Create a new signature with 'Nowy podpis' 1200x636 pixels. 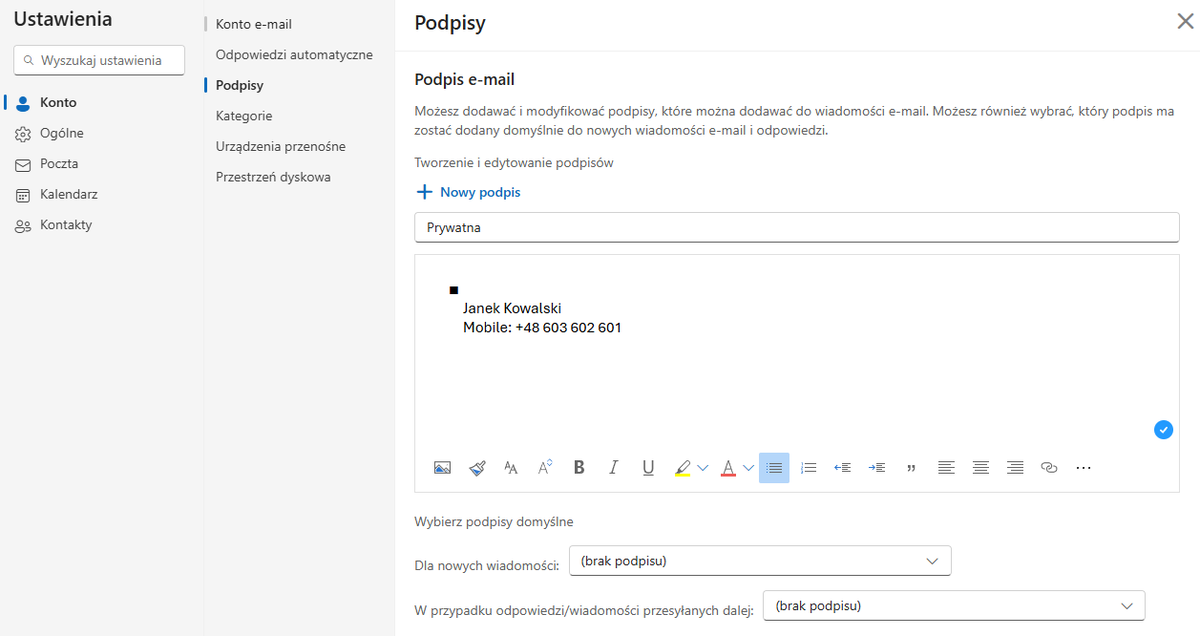tap(467, 192)
